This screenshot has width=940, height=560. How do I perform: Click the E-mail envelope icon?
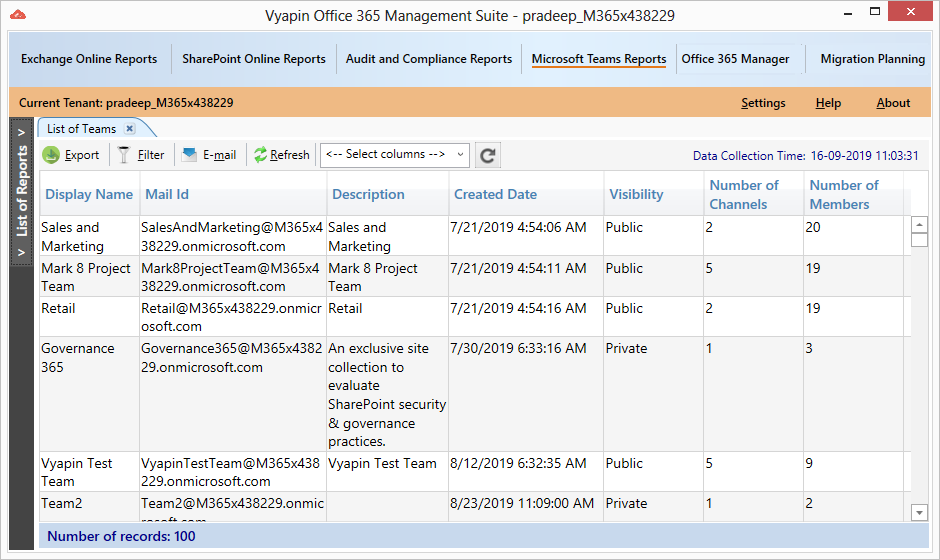coord(189,155)
